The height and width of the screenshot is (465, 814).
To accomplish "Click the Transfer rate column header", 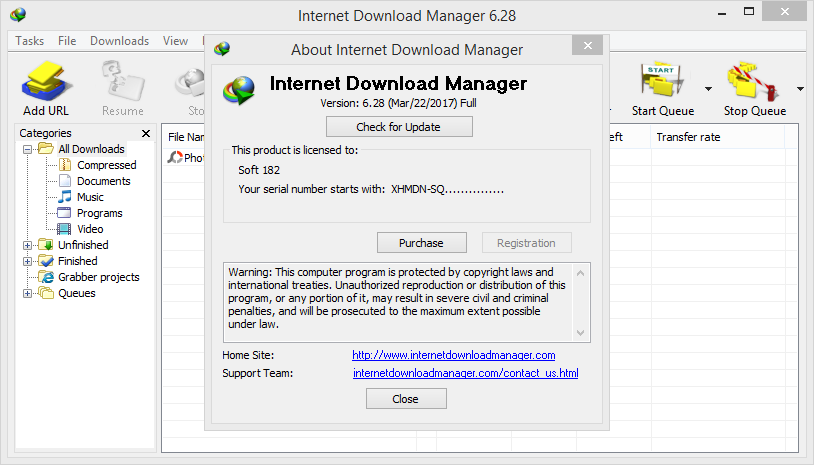I will [x=717, y=137].
